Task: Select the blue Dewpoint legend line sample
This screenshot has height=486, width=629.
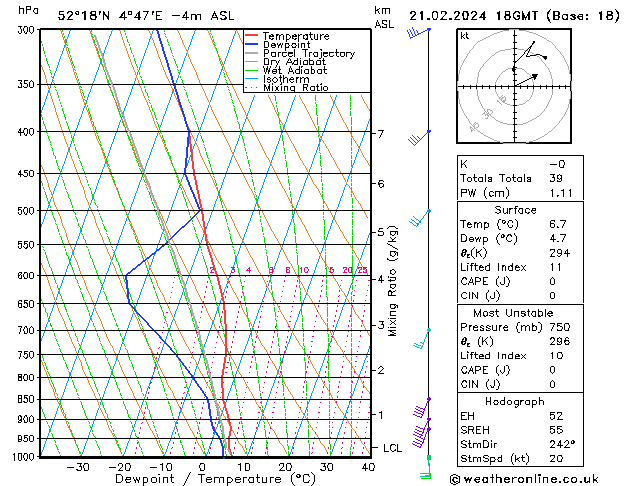Action: click(x=252, y=45)
